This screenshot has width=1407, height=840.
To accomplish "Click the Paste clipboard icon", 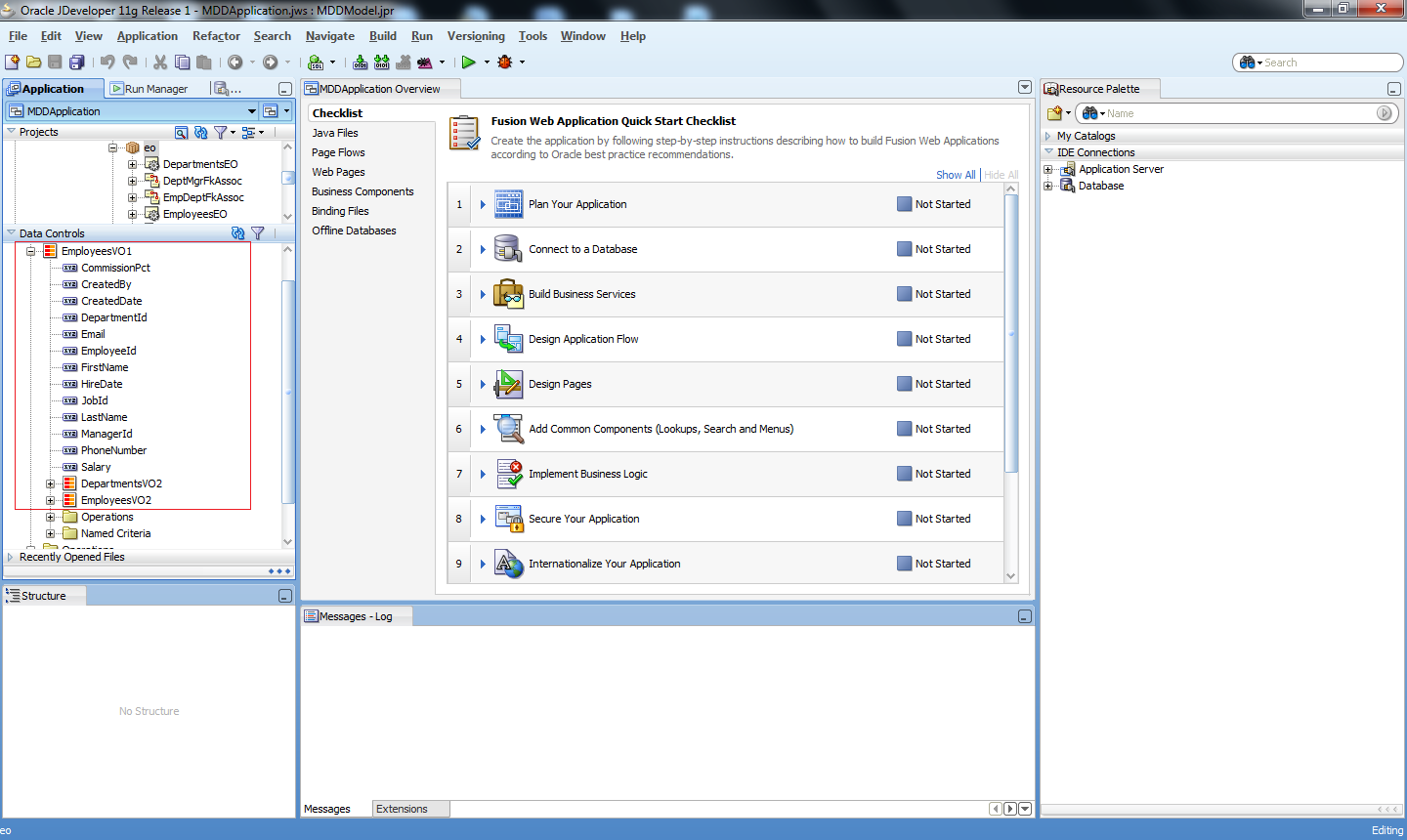I will tap(203, 62).
